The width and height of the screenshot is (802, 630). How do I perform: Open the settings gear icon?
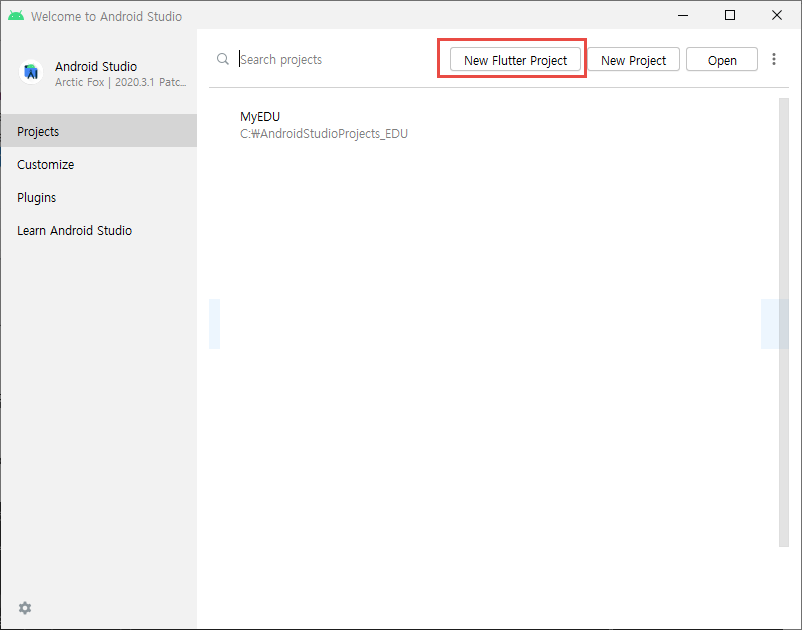(25, 608)
